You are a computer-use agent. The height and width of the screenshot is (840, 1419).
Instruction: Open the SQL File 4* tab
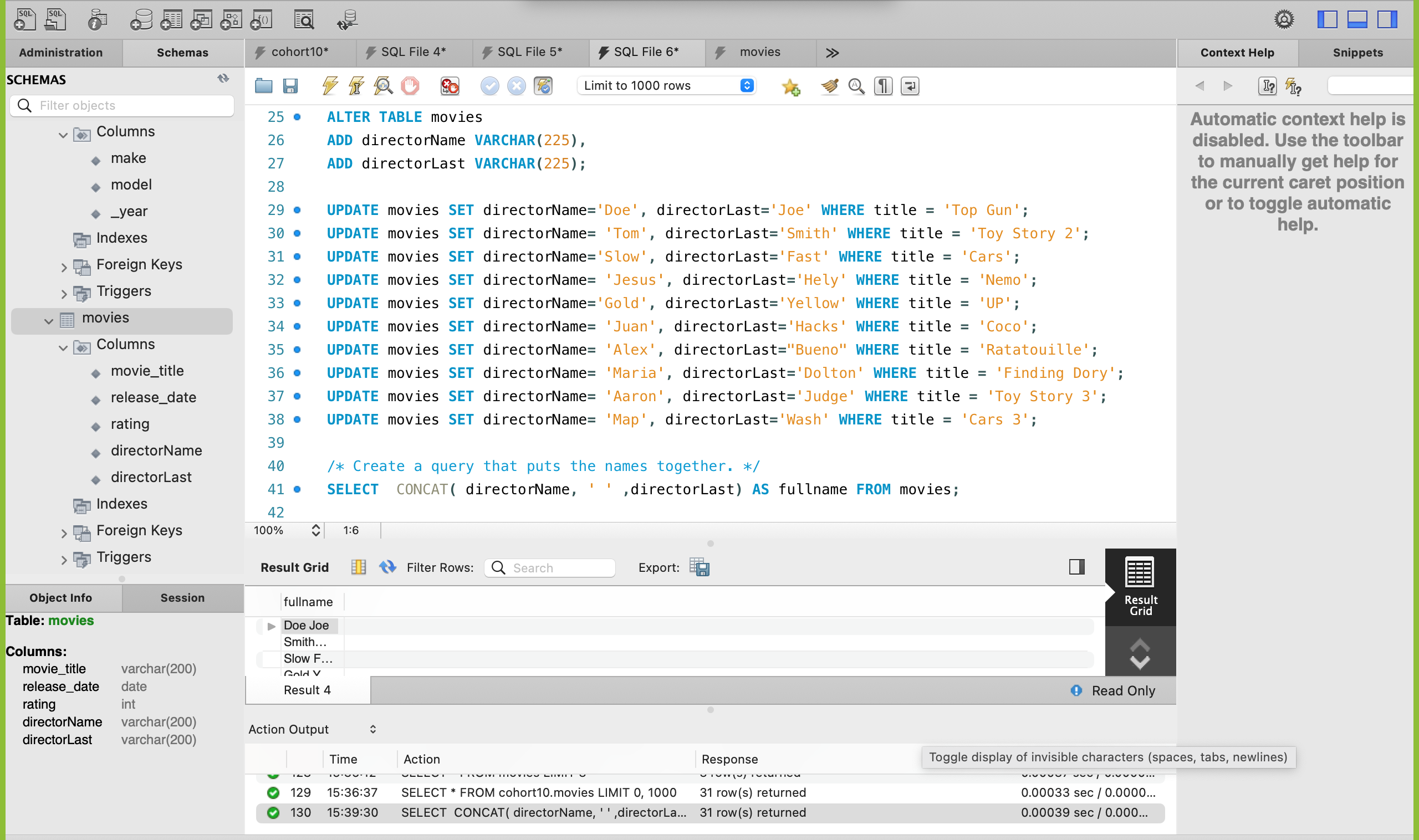[414, 52]
